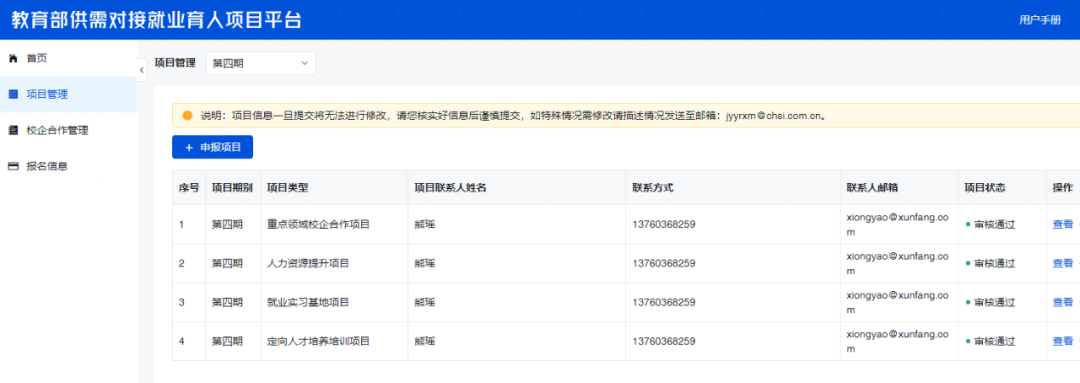Screen dimensions: 1080x383
Task: Click 查看 for 定向人才培养培训项目
Action: coord(1063,341)
